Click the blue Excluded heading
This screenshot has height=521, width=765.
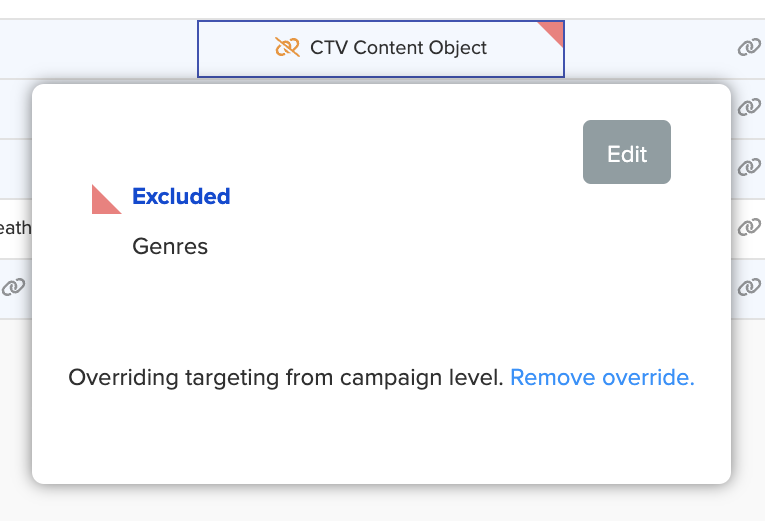(181, 197)
